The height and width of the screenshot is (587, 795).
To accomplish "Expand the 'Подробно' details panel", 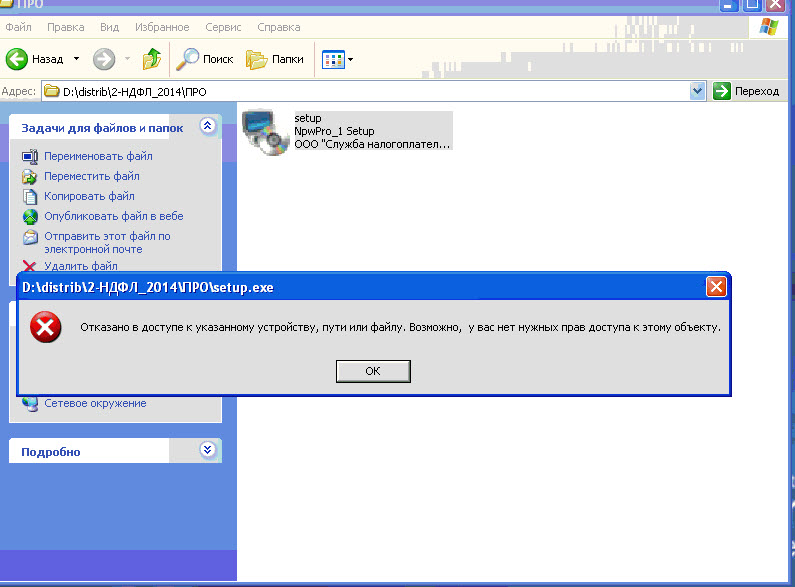I will pos(207,451).
